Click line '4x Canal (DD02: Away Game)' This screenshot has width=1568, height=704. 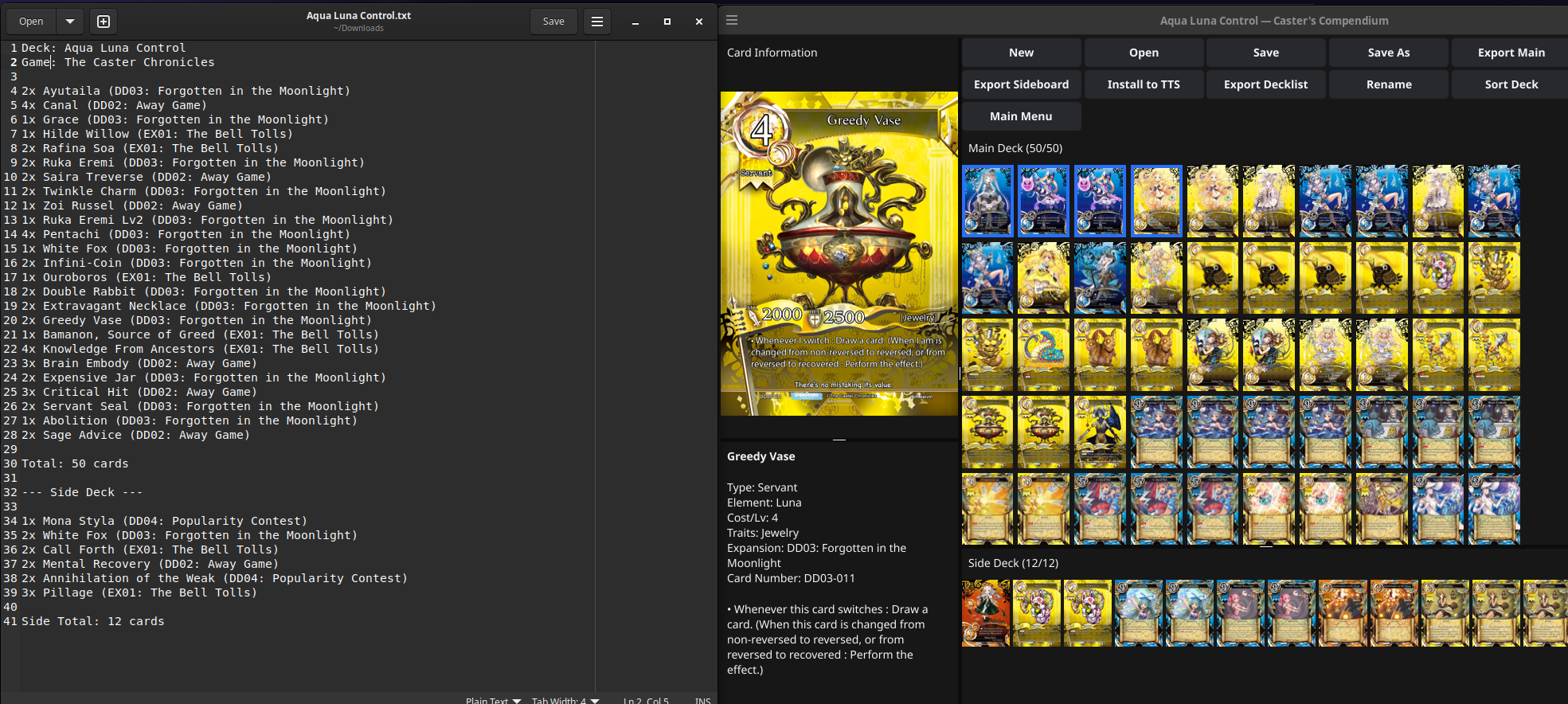coord(114,105)
